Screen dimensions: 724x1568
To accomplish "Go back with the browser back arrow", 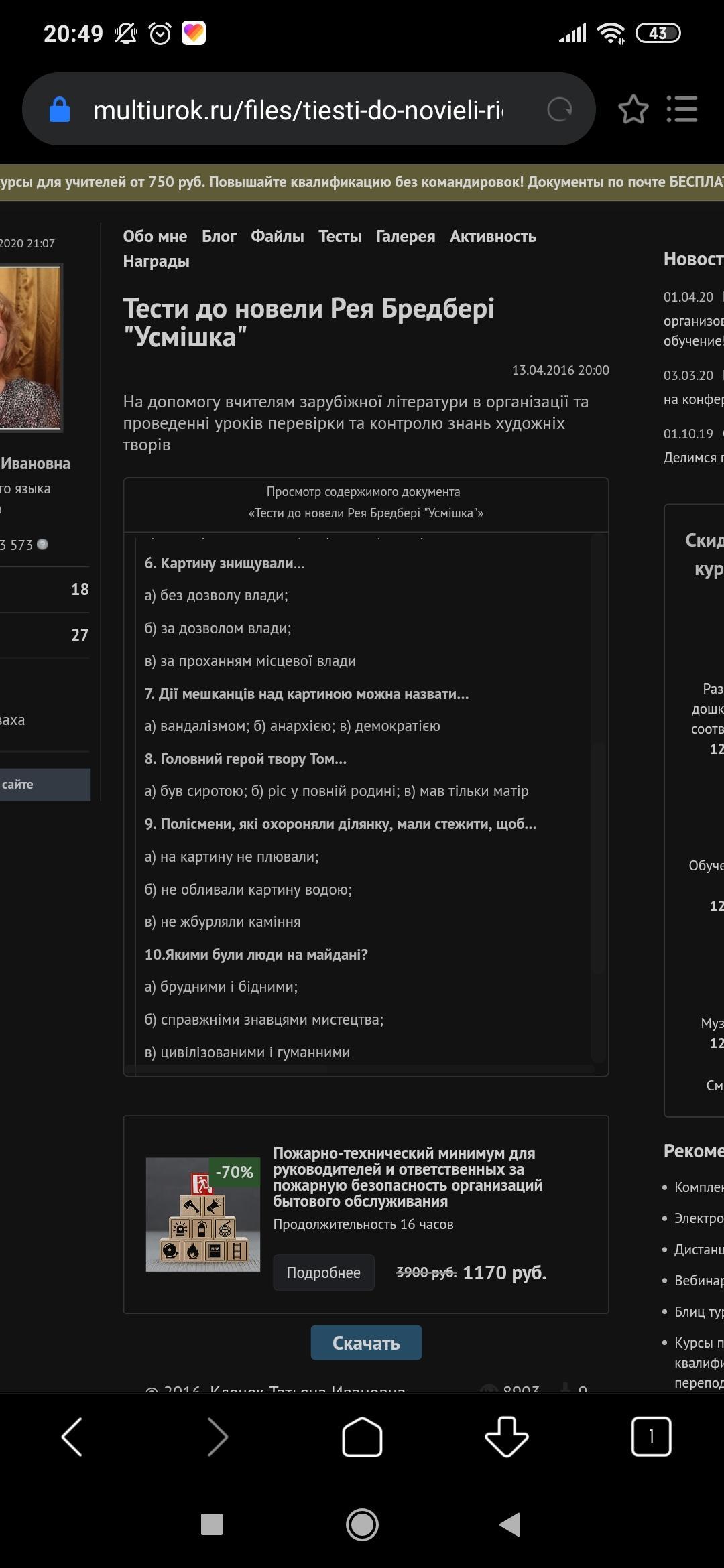I will coord(72,1437).
